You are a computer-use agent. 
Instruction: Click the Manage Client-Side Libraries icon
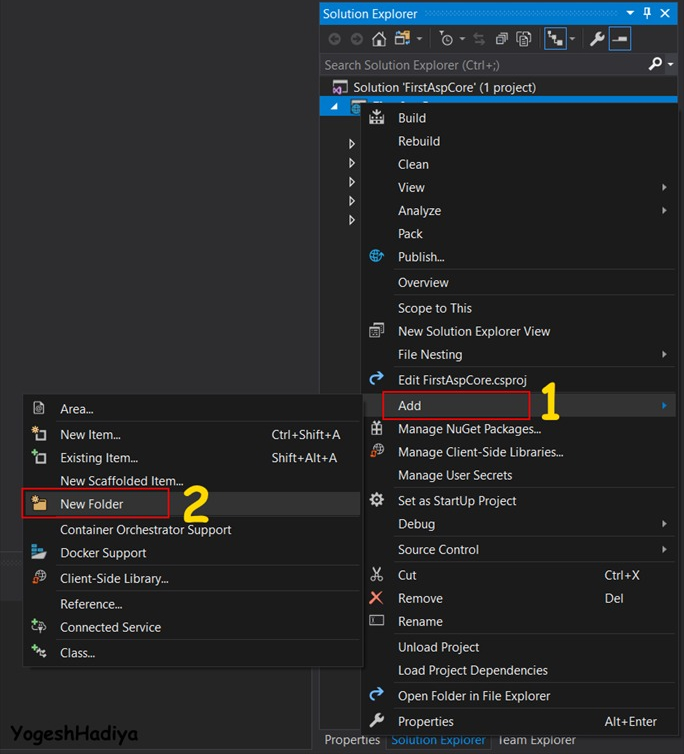click(x=377, y=451)
